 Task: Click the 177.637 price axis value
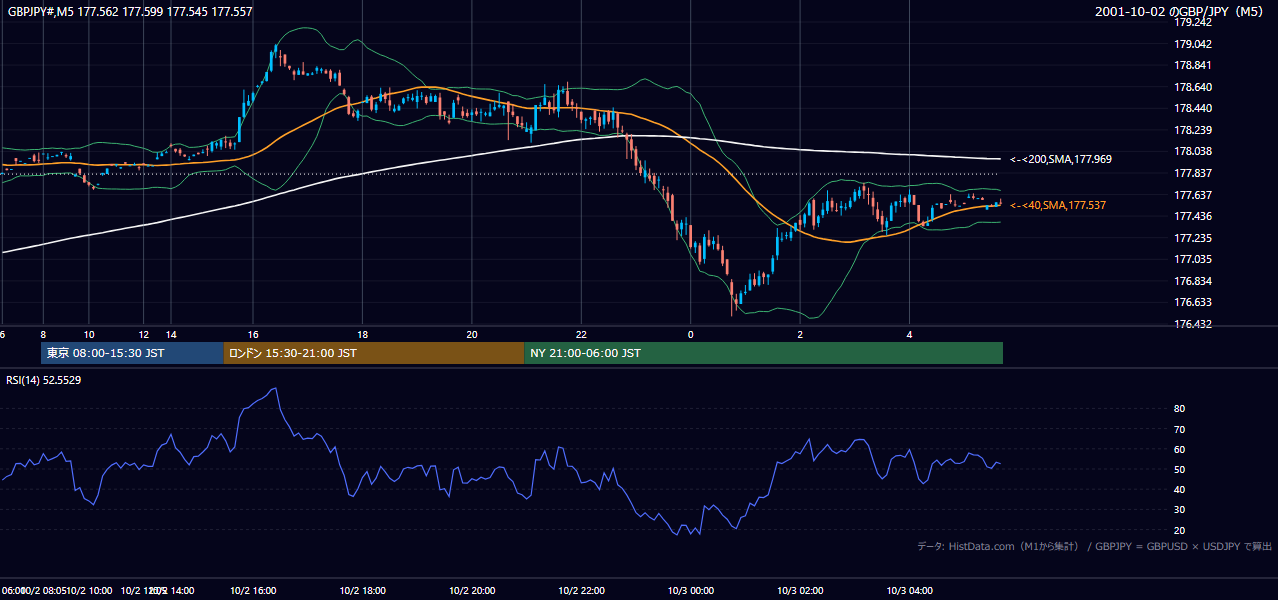(x=1194, y=195)
